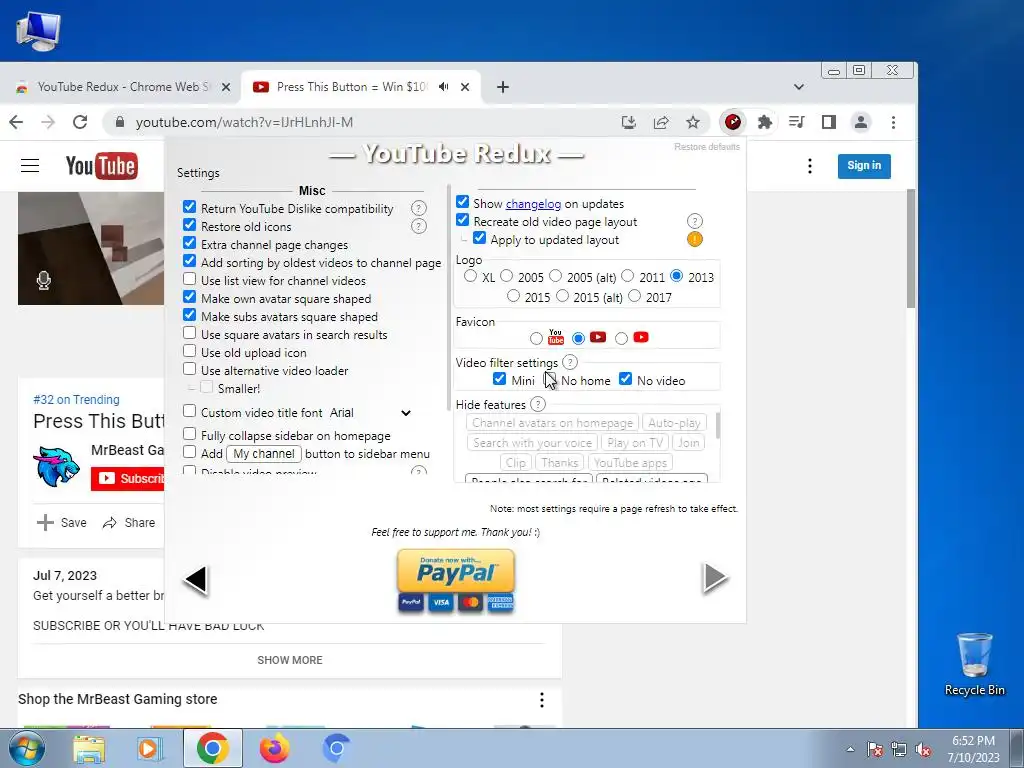Toggle Chrome side panel icon
Image resolution: width=1024 pixels, height=768 pixels.
[829, 122]
